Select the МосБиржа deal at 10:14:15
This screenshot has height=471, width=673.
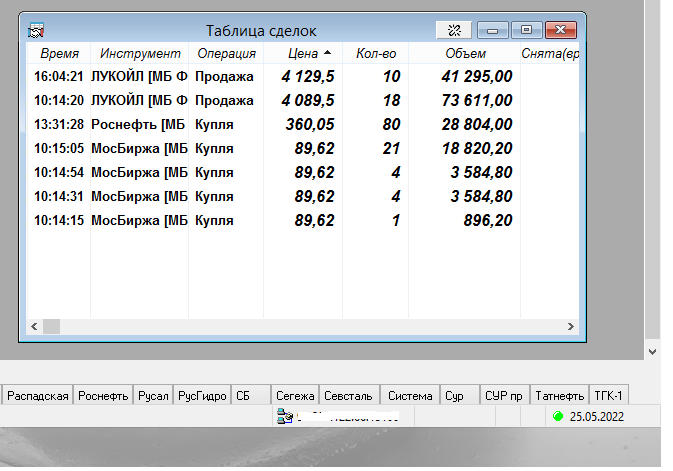tap(303, 221)
